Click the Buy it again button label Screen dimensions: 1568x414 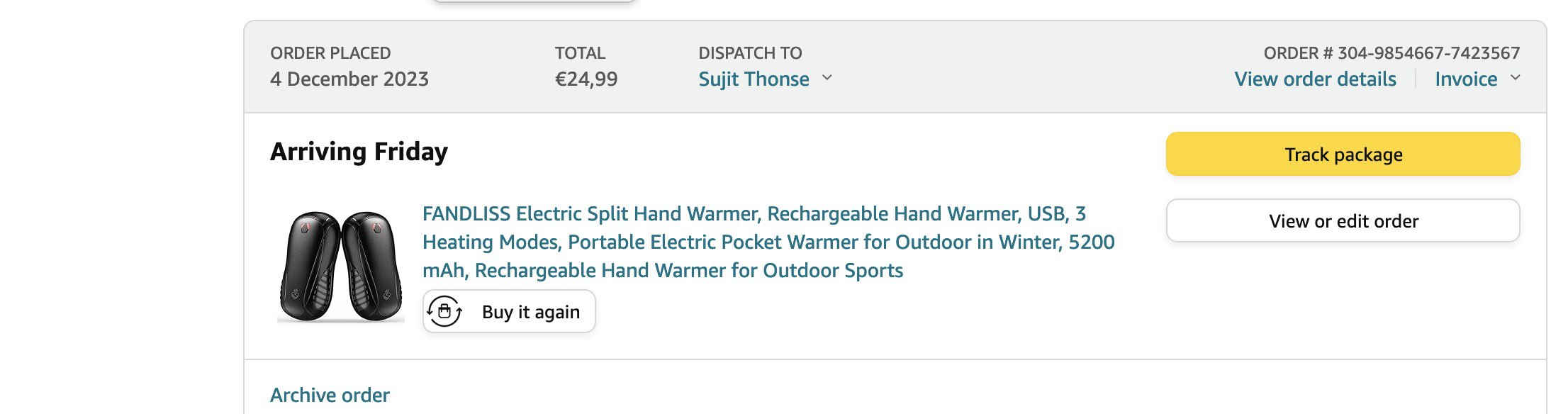coord(531,312)
